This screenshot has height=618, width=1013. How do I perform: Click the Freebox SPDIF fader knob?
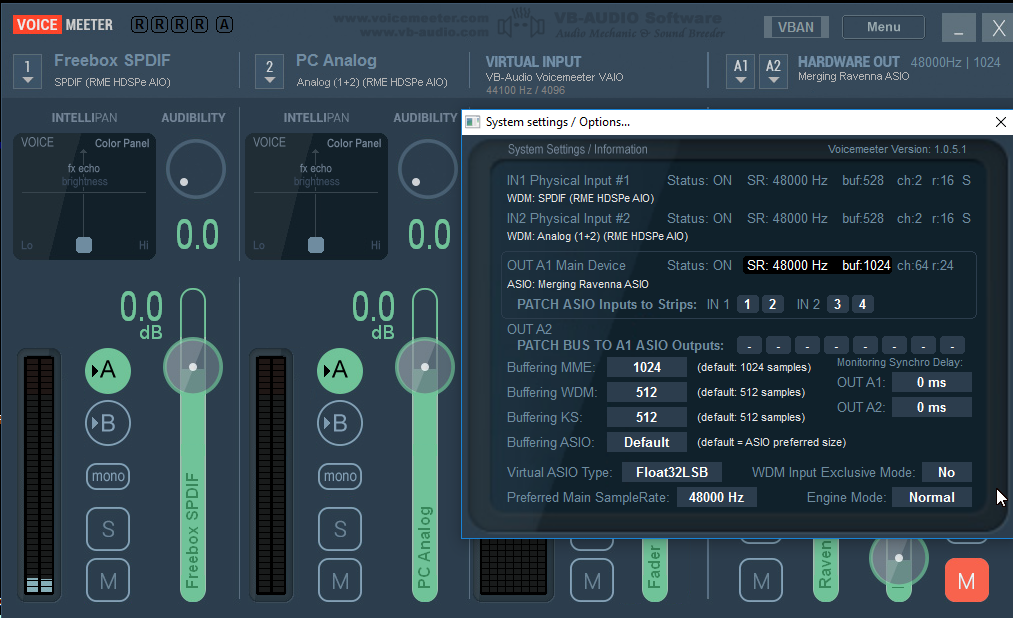pos(193,367)
